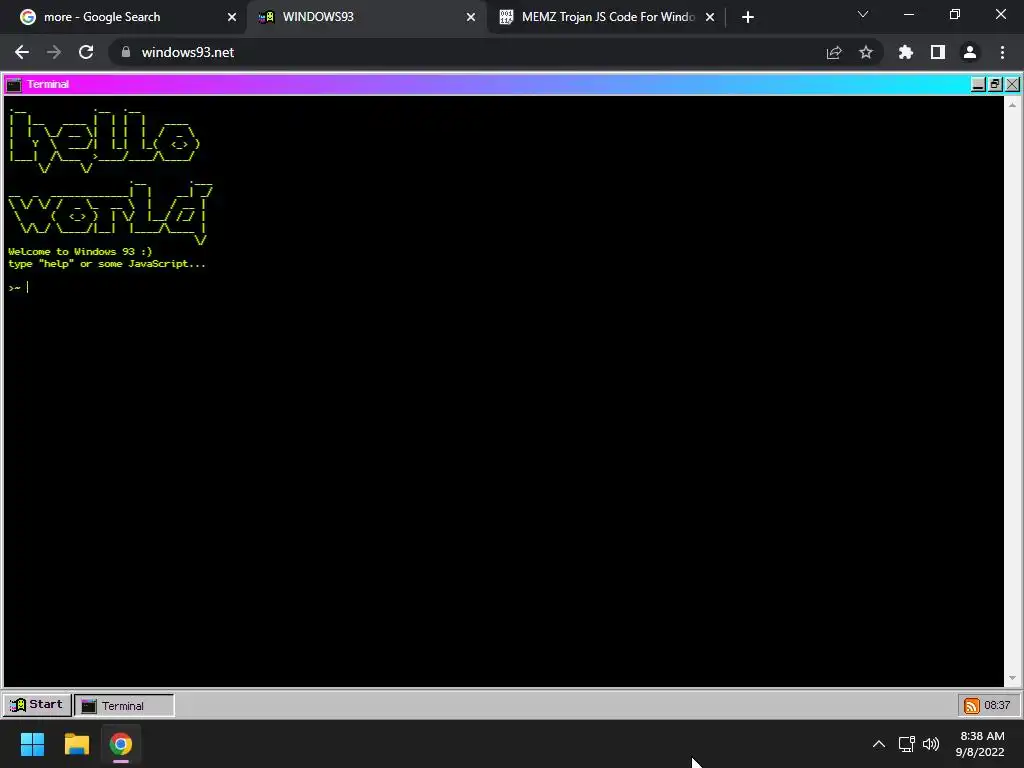
Task: Open File Explorer from taskbar
Action: [76, 744]
